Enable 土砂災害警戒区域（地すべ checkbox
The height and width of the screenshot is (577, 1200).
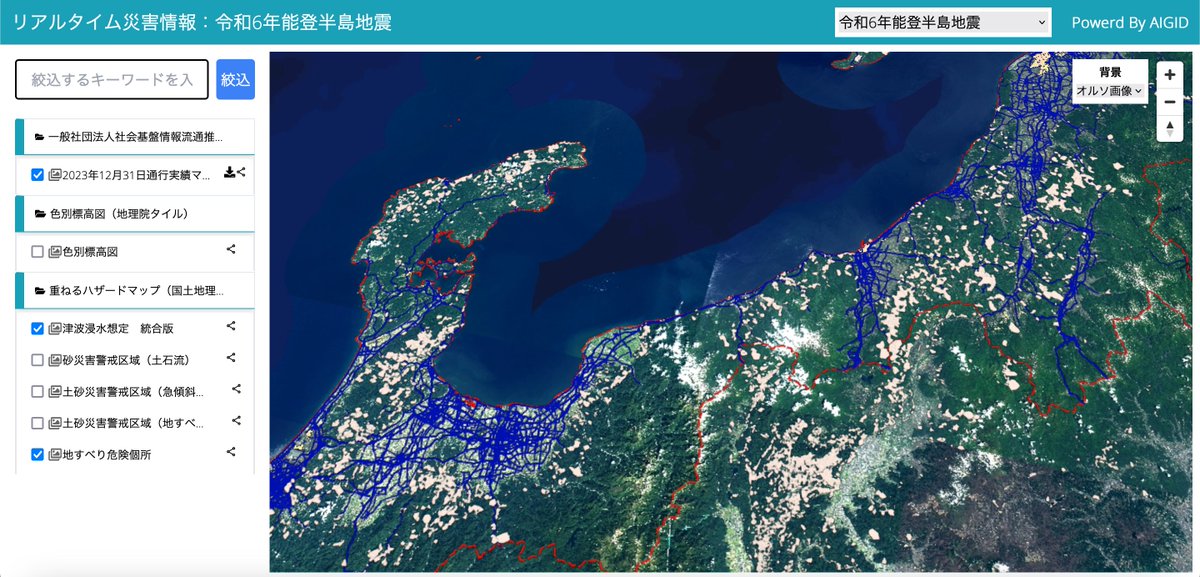coord(38,424)
